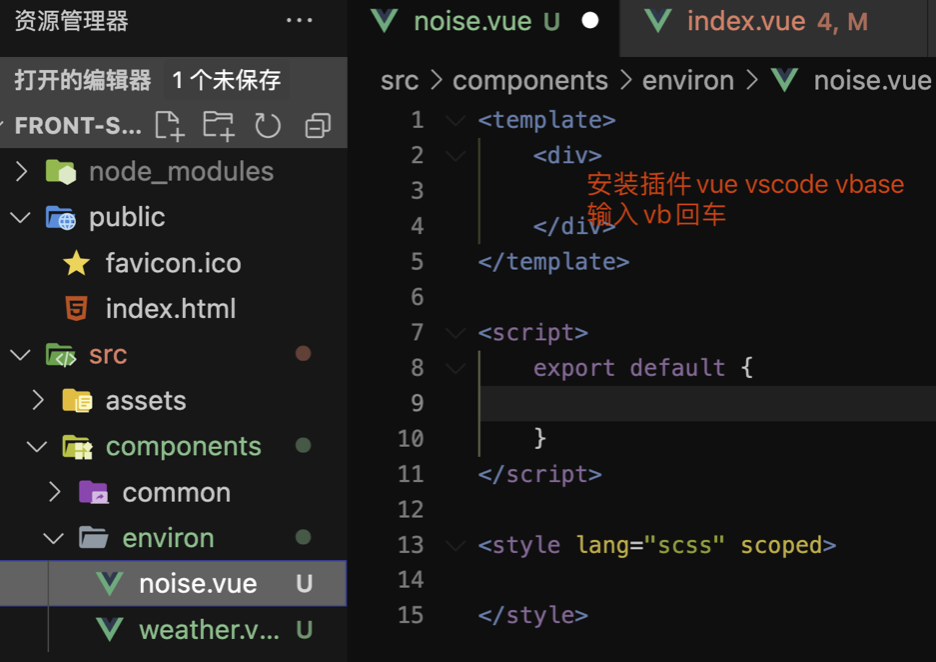The image size is (936, 662).
Task: Click the node_modules folder icon
Action: [61, 172]
